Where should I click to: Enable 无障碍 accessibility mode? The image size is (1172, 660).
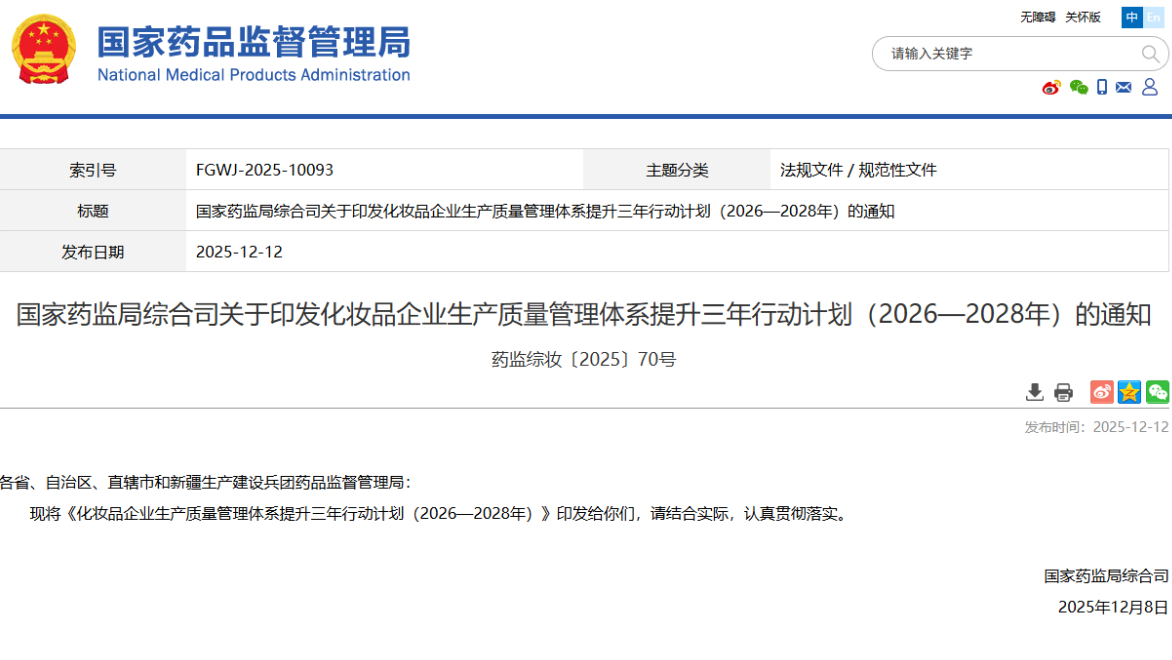[x=1037, y=17]
